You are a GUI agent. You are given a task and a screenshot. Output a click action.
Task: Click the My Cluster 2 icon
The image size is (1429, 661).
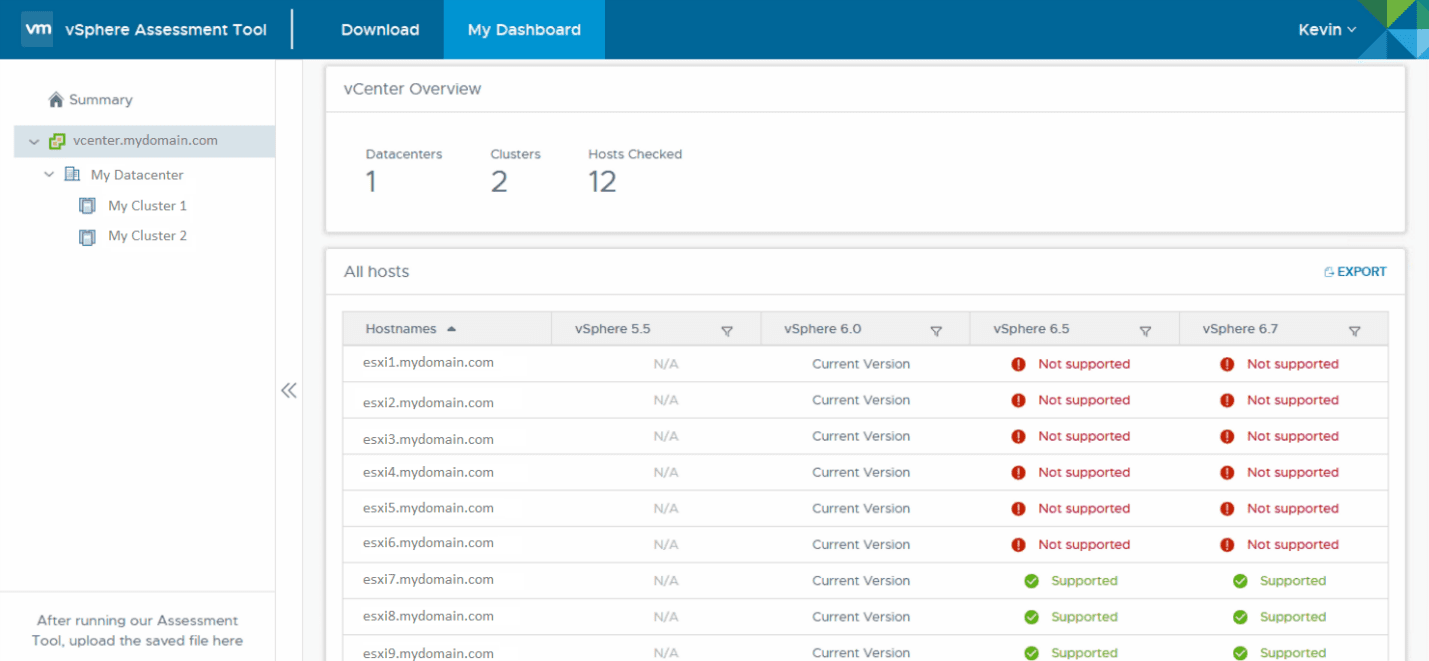[x=87, y=237]
